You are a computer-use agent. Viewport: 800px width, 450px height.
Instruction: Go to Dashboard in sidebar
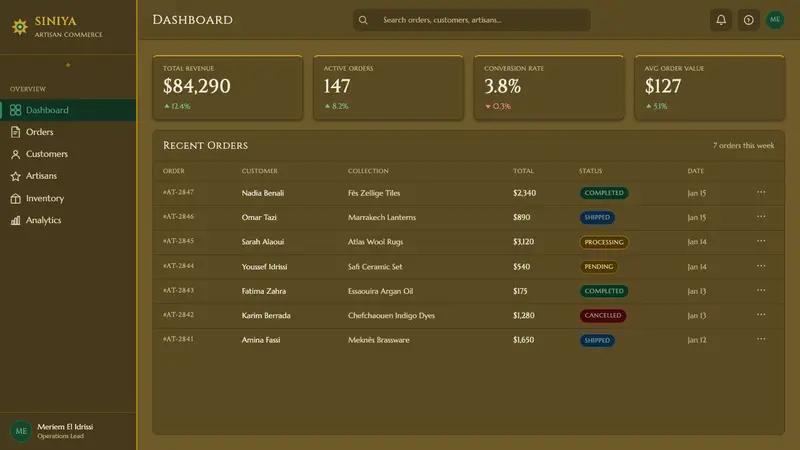68,110
